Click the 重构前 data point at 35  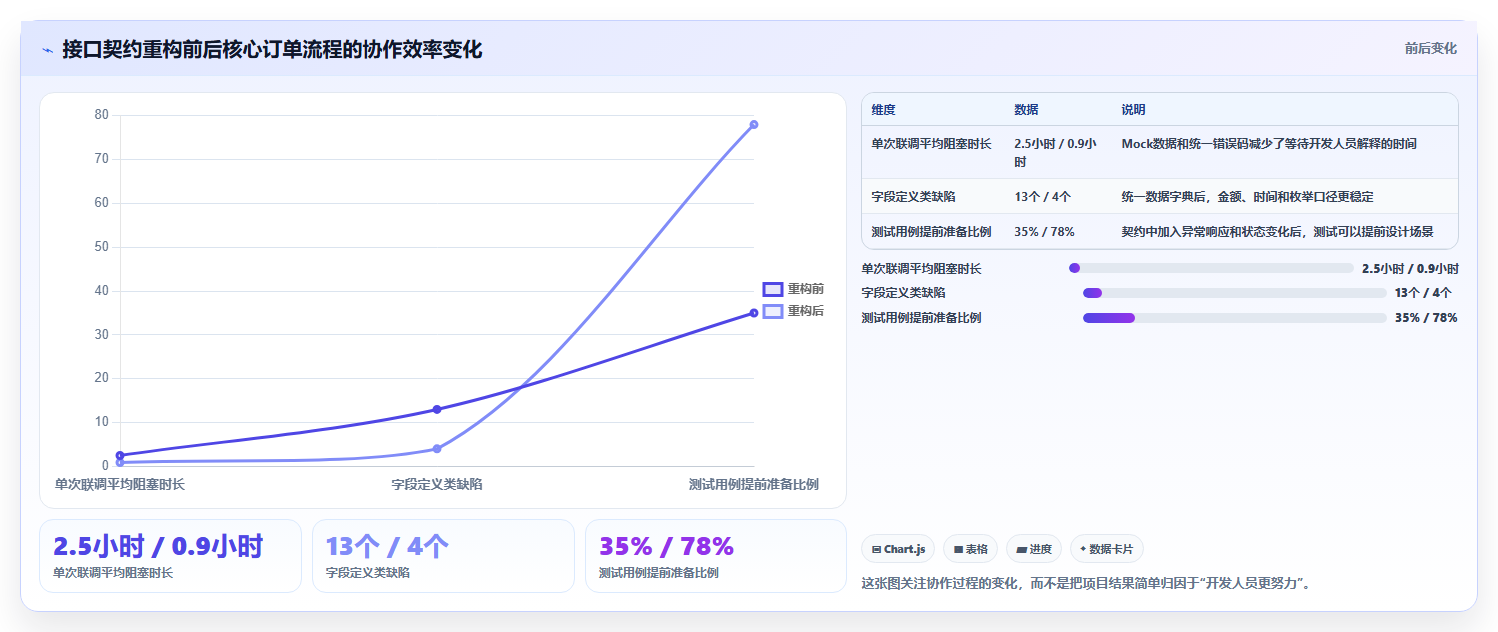pyautogui.click(x=754, y=313)
